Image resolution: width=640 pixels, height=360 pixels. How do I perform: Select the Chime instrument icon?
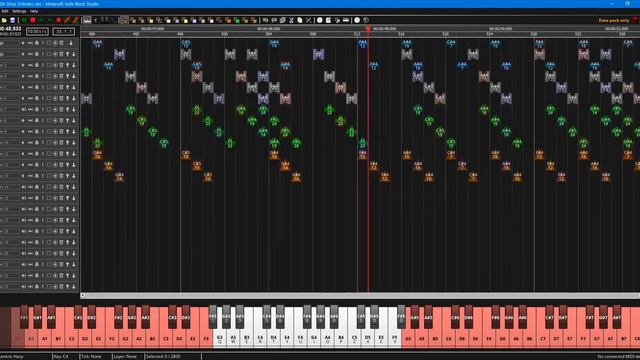pyautogui.click(x=194, y=20)
